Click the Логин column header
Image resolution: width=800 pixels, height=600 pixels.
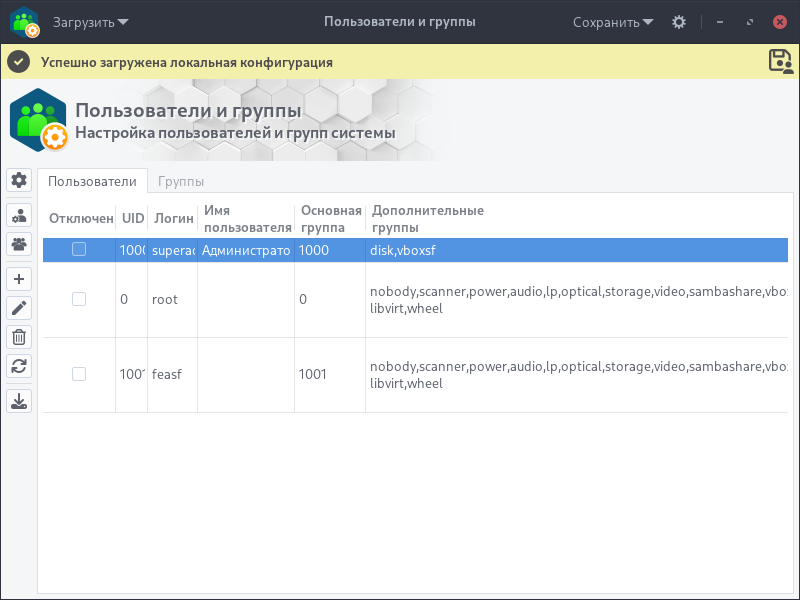point(170,218)
